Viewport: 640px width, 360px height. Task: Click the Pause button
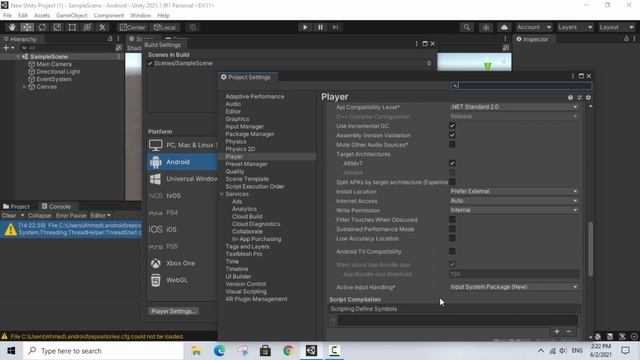coord(320,27)
